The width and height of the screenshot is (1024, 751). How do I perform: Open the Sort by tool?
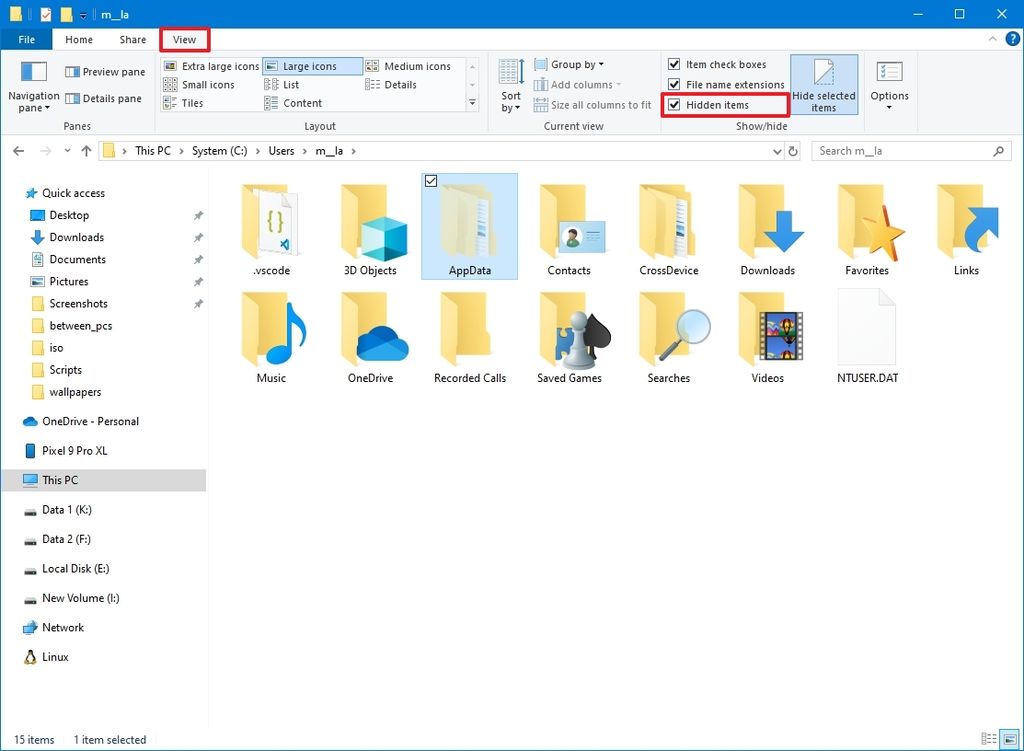pyautogui.click(x=511, y=84)
